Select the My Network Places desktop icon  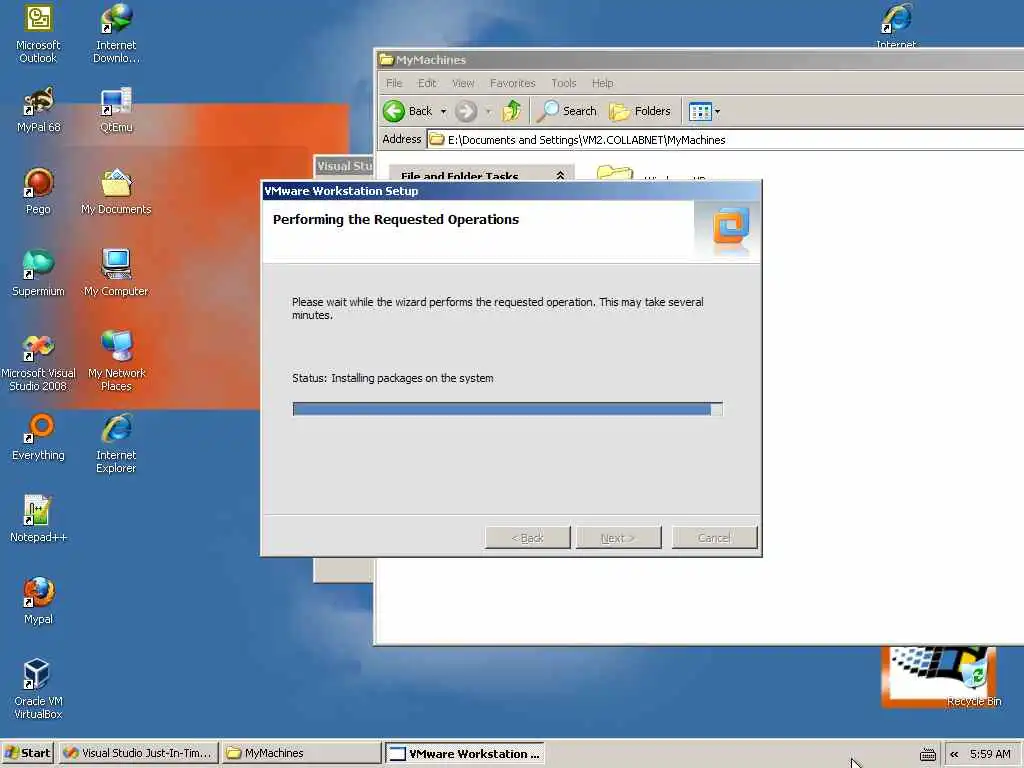pyautogui.click(x=116, y=362)
